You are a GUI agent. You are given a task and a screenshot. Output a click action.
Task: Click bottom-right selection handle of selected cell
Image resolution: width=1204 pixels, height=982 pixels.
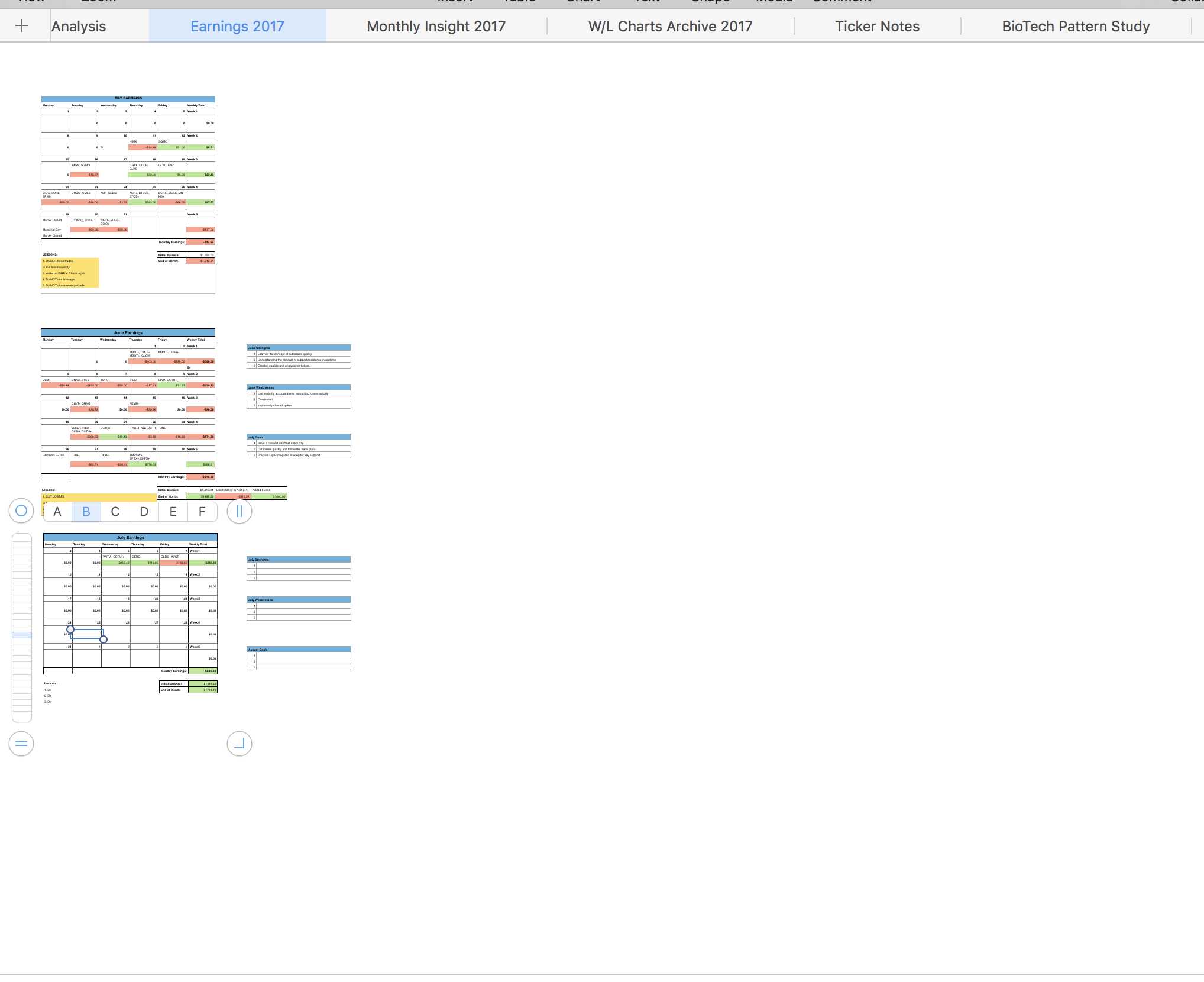point(103,639)
